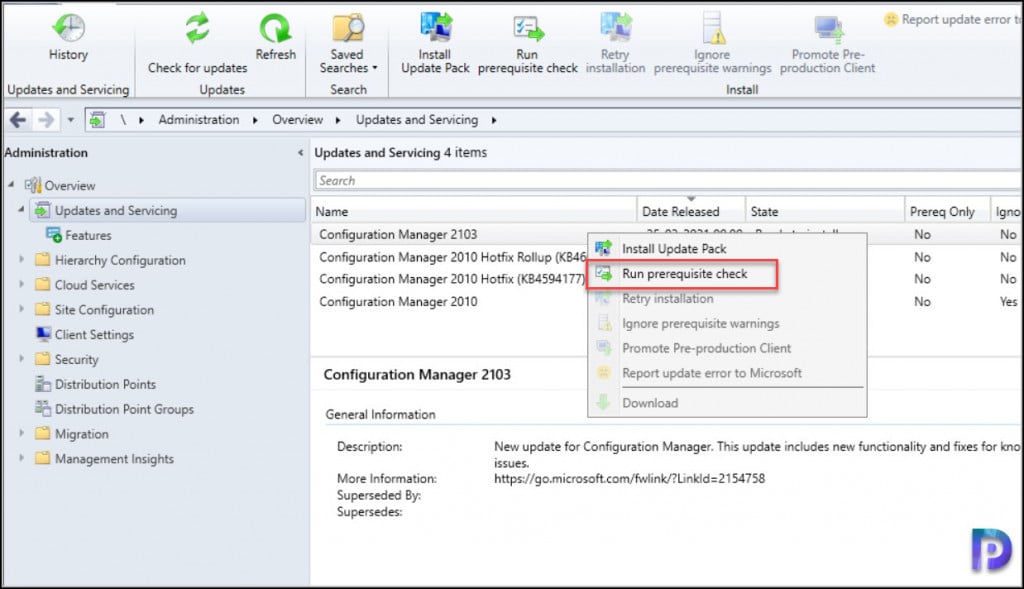Choose Ignore prerequisite warnings in context menu
This screenshot has width=1024, height=589.
tap(727, 323)
